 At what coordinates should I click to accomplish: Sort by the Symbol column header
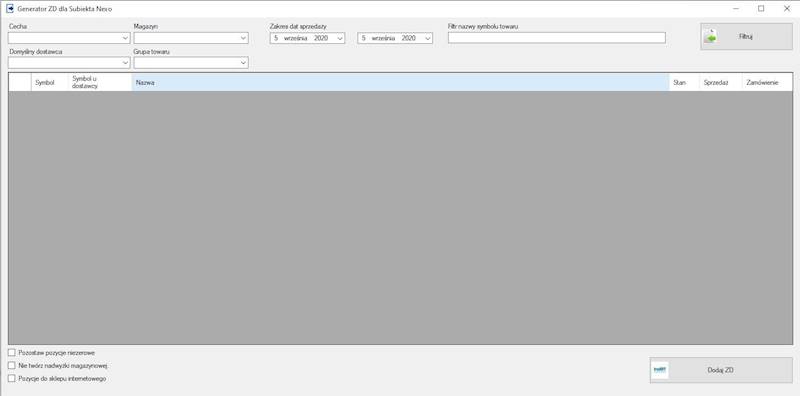pyautogui.click(x=49, y=82)
